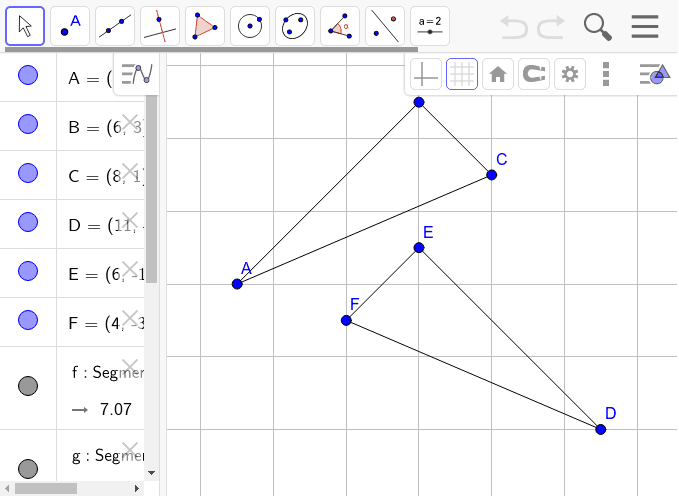The image size is (679, 498).
Task: Toggle visibility of point A
Action: (28, 75)
